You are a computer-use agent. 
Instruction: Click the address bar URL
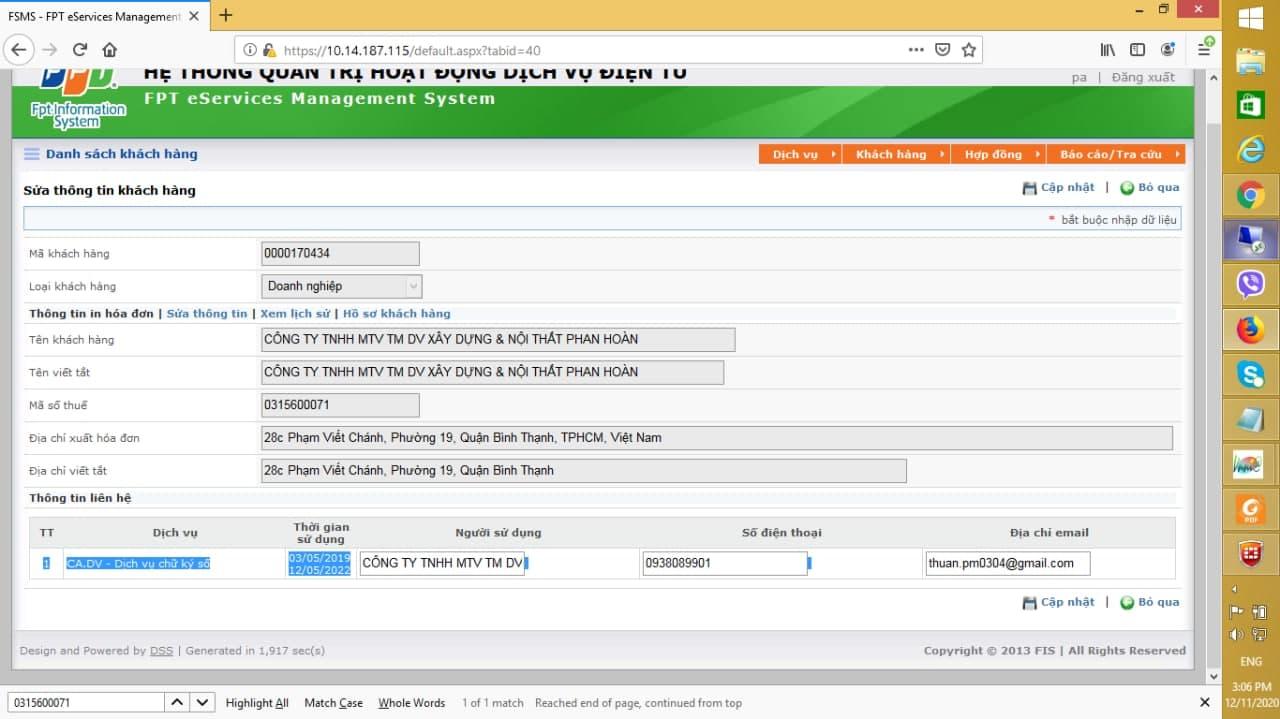coord(412,50)
